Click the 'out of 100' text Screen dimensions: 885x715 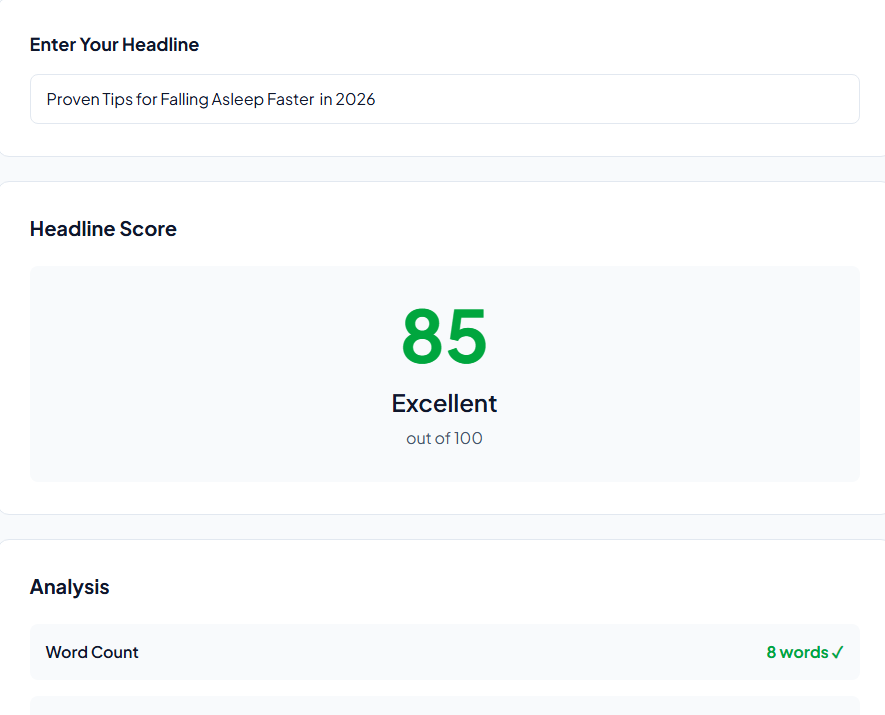pos(444,438)
